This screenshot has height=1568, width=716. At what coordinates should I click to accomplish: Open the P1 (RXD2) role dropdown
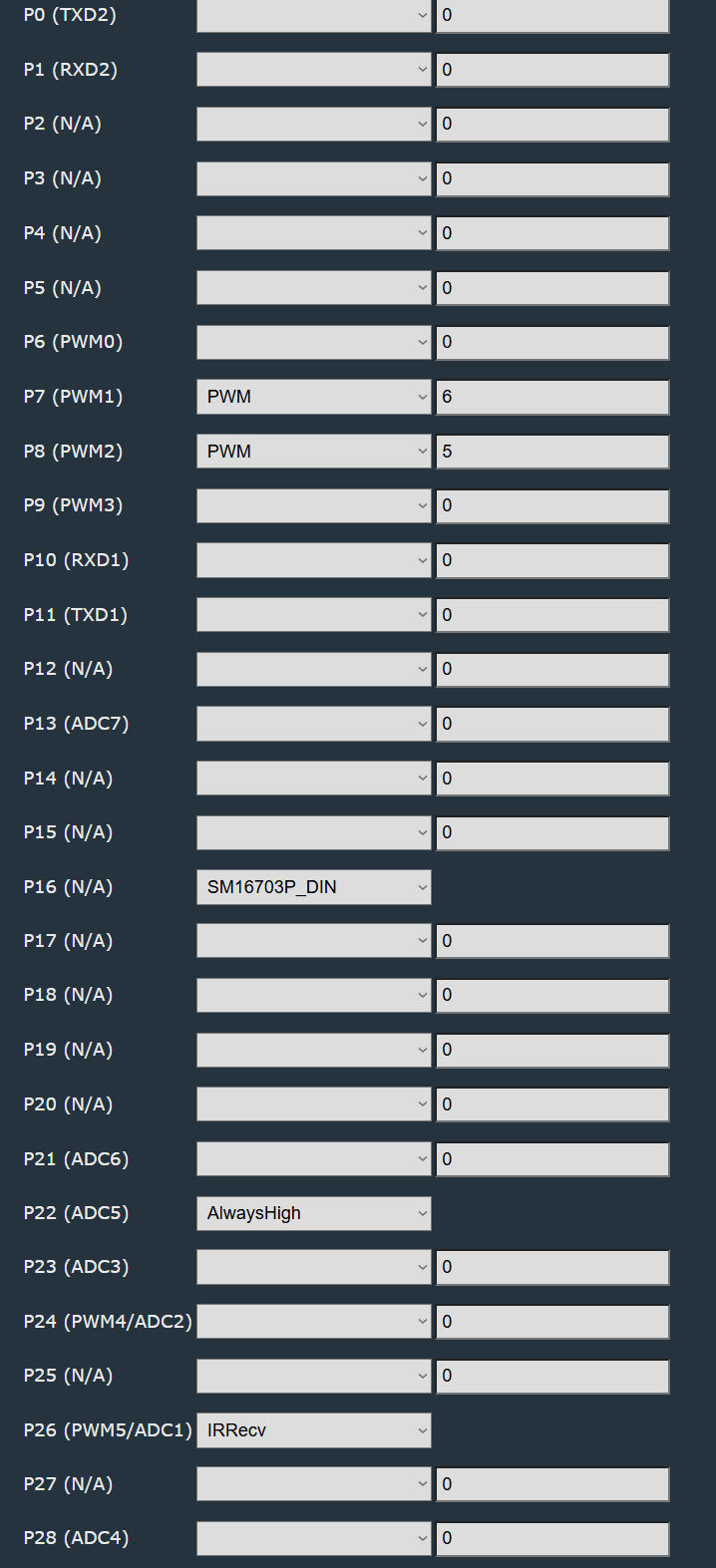point(313,70)
